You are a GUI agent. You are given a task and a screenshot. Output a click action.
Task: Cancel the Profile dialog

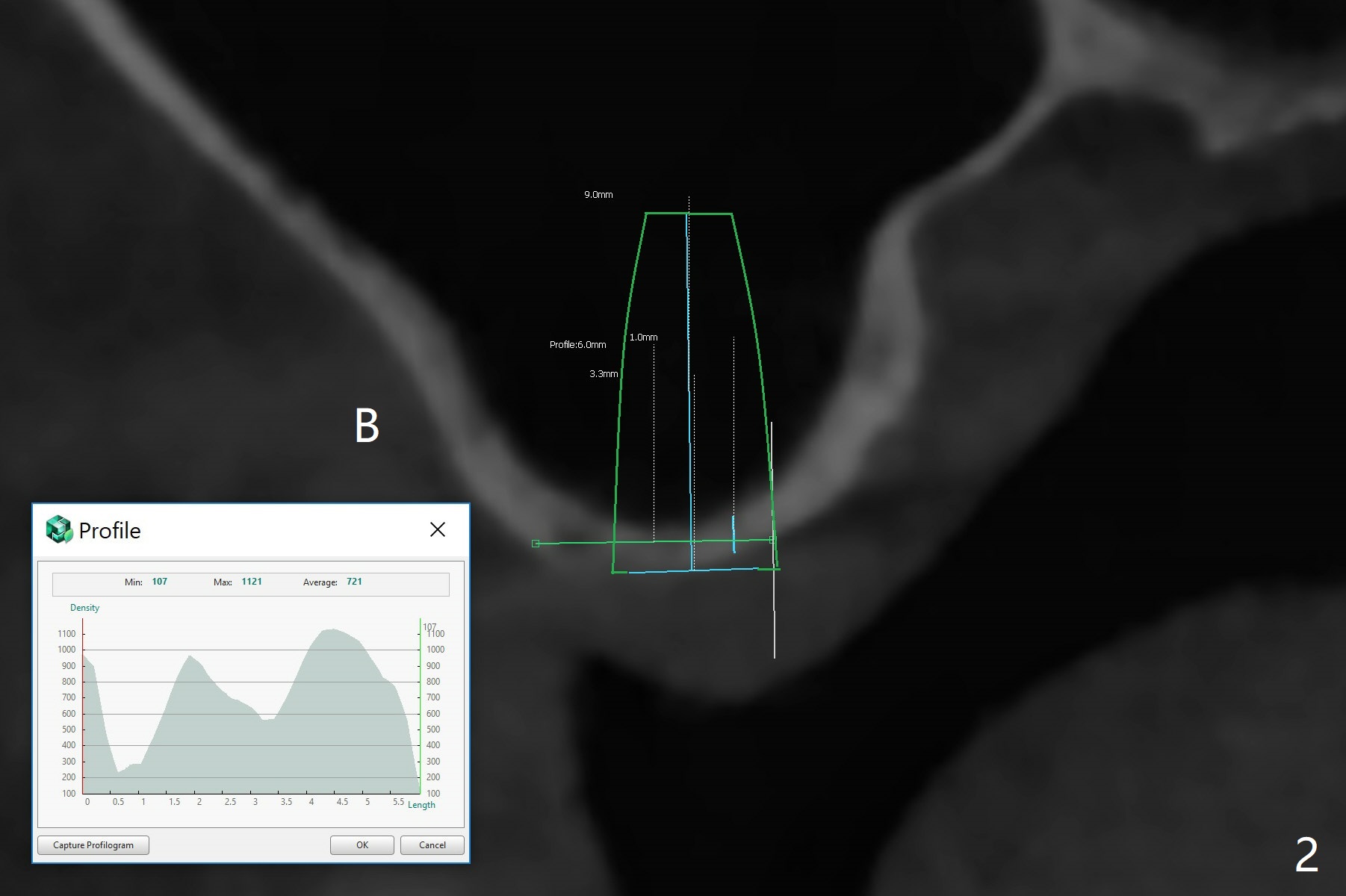pos(432,845)
